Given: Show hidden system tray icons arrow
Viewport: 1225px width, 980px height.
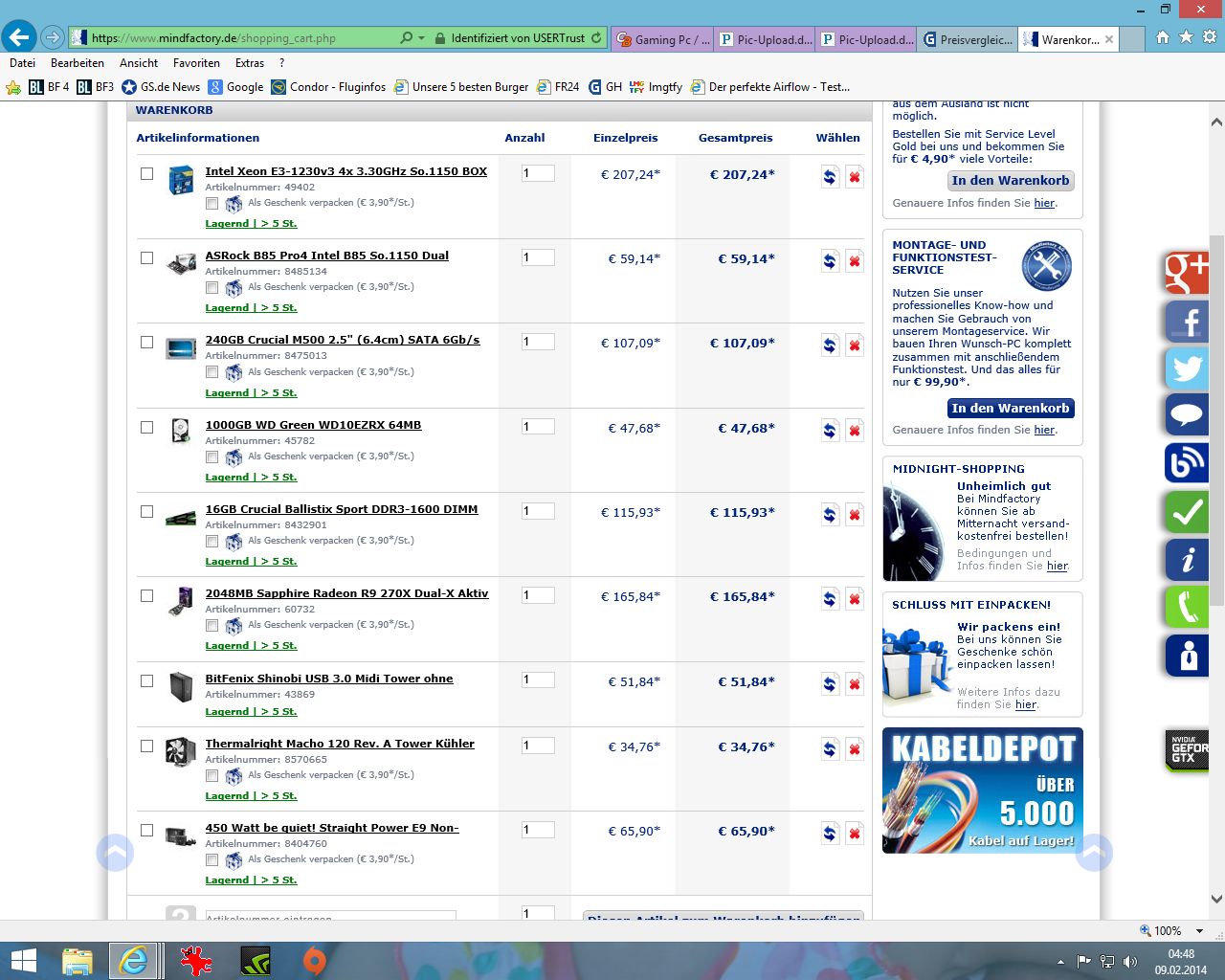Looking at the screenshot, I should pyautogui.click(x=1060, y=962).
